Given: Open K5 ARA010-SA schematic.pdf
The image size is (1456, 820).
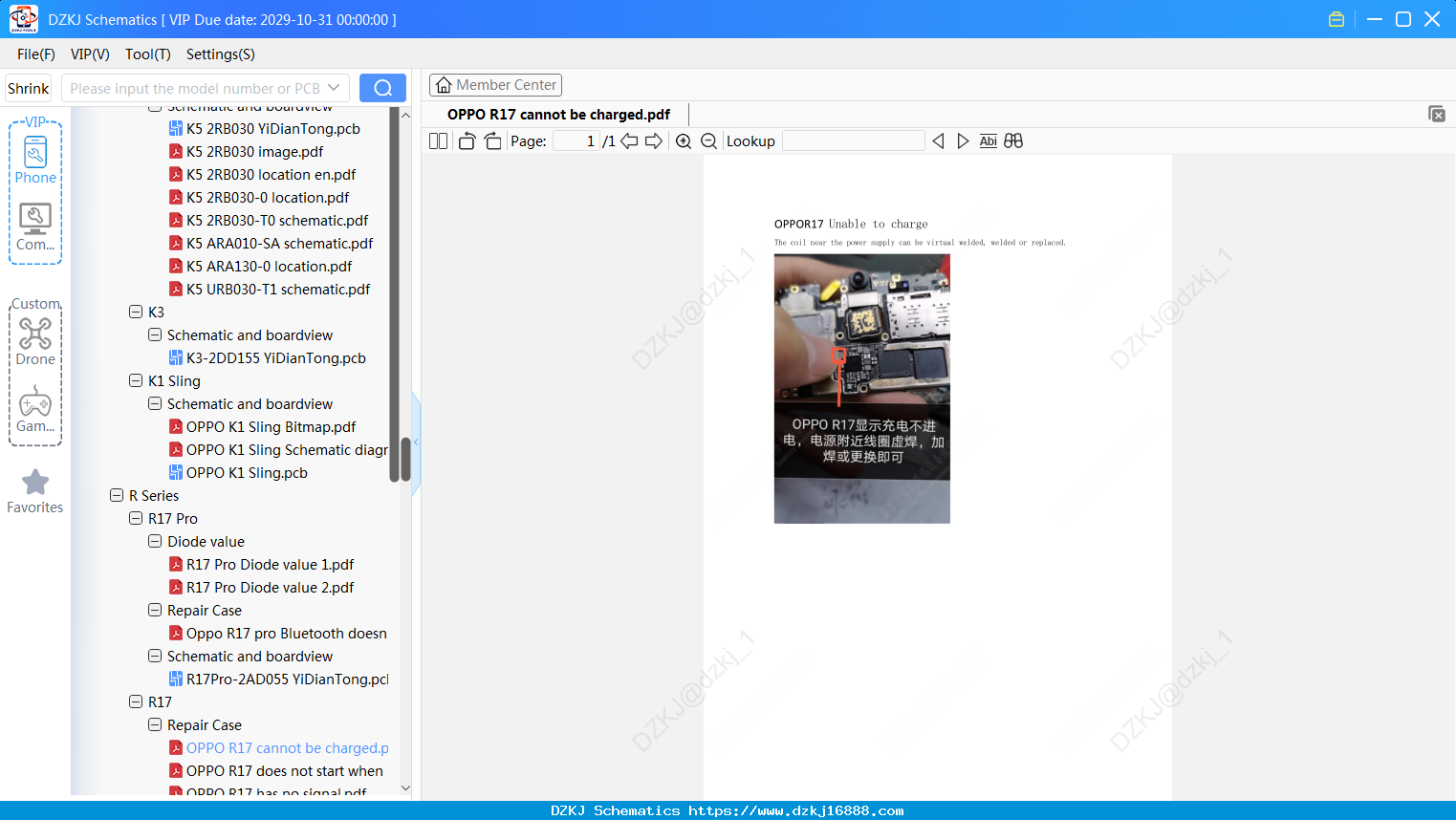Looking at the screenshot, I should click(x=279, y=243).
